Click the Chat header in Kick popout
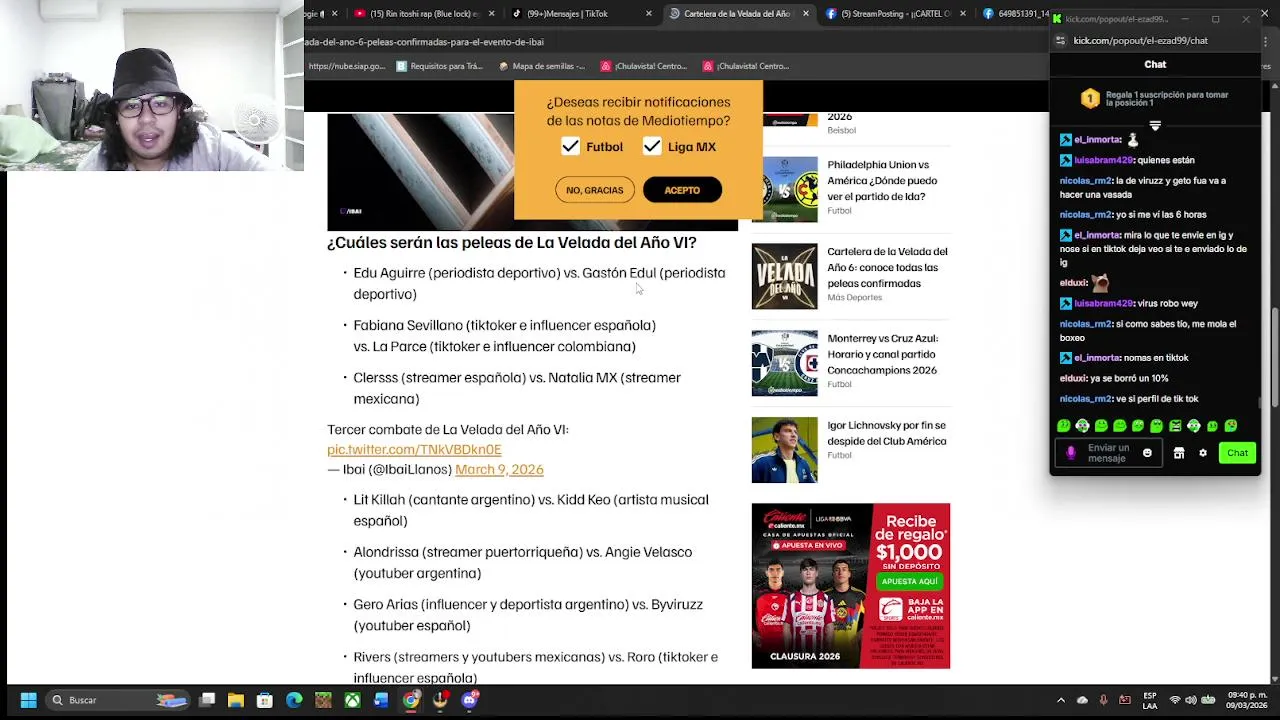The image size is (1280, 720). click(1155, 64)
